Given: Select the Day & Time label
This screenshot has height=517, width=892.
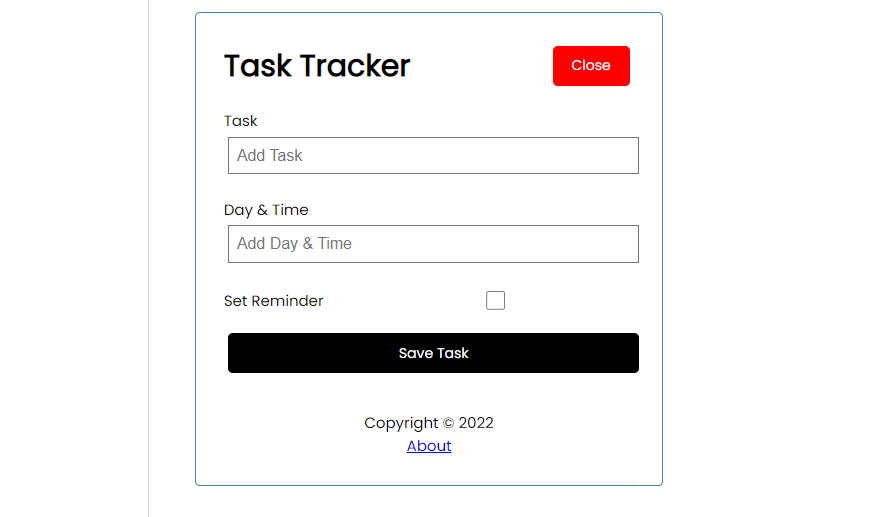Looking at the screenshot, I should 266,210.
